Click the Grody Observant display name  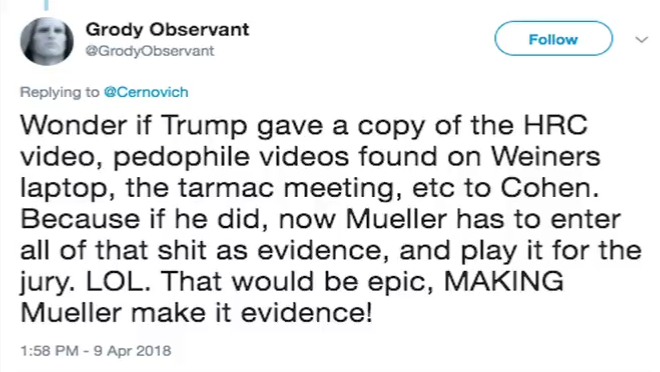click(x=167, y=29)
